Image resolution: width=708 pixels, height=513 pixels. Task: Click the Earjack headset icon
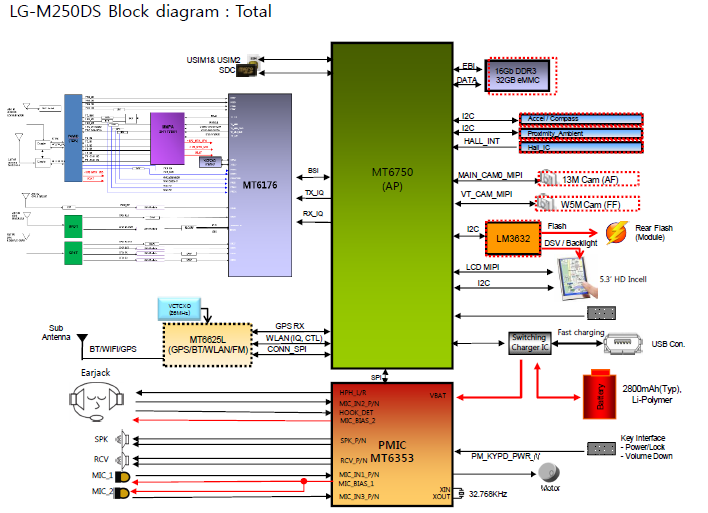point(97,401)
